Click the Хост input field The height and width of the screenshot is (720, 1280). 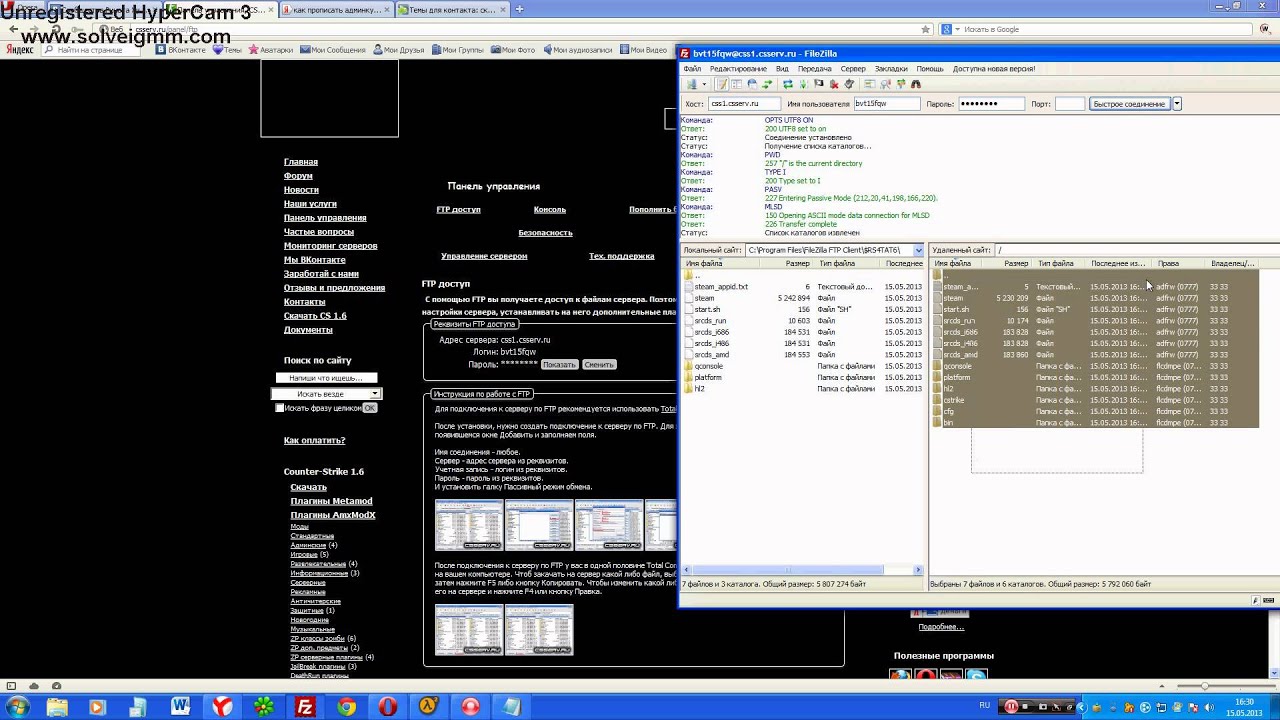tap(744, 104)
